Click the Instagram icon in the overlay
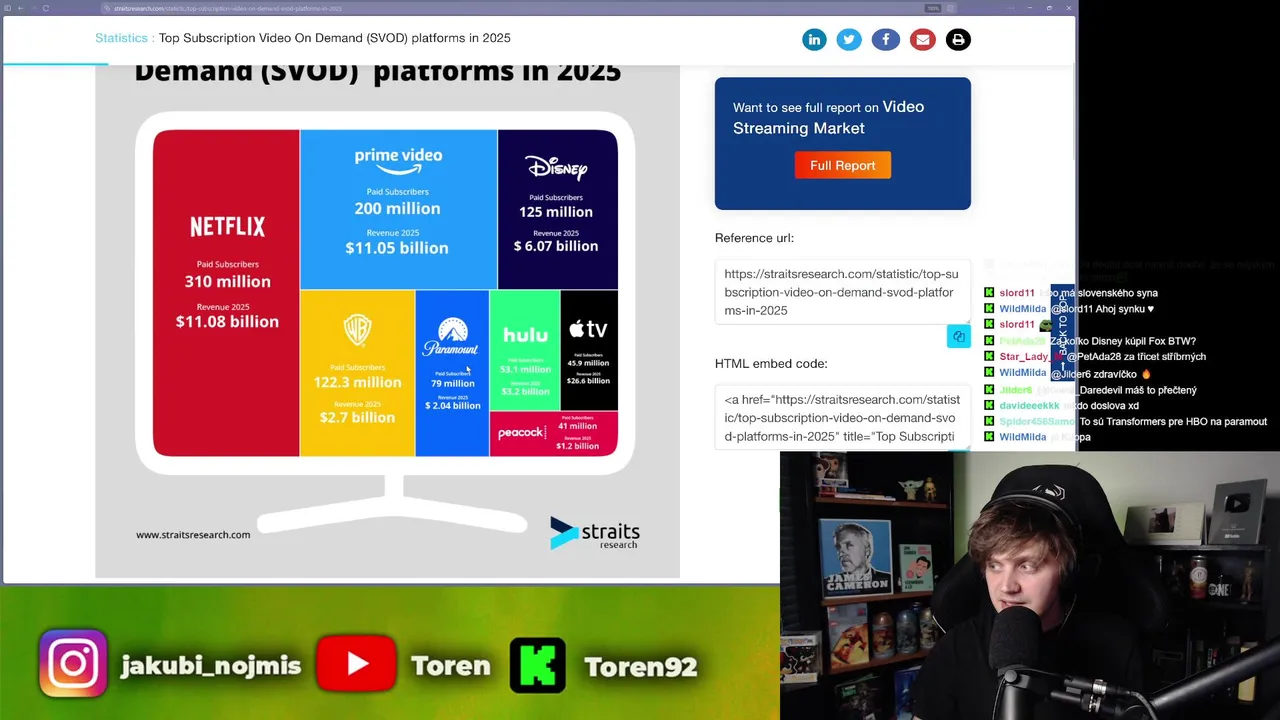The image size is (1280, 720). tap(74, 663)
